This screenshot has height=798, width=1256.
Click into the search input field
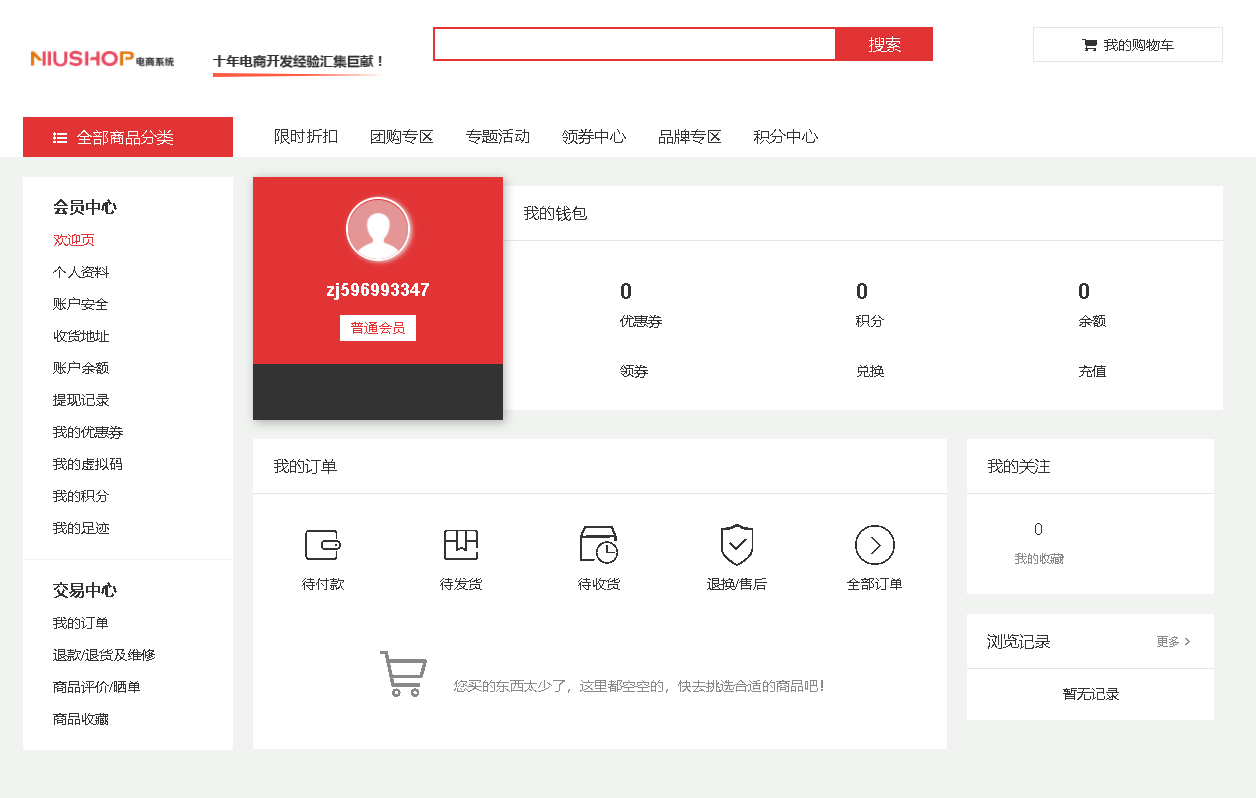pyautogui.click(x=634, y=44)
